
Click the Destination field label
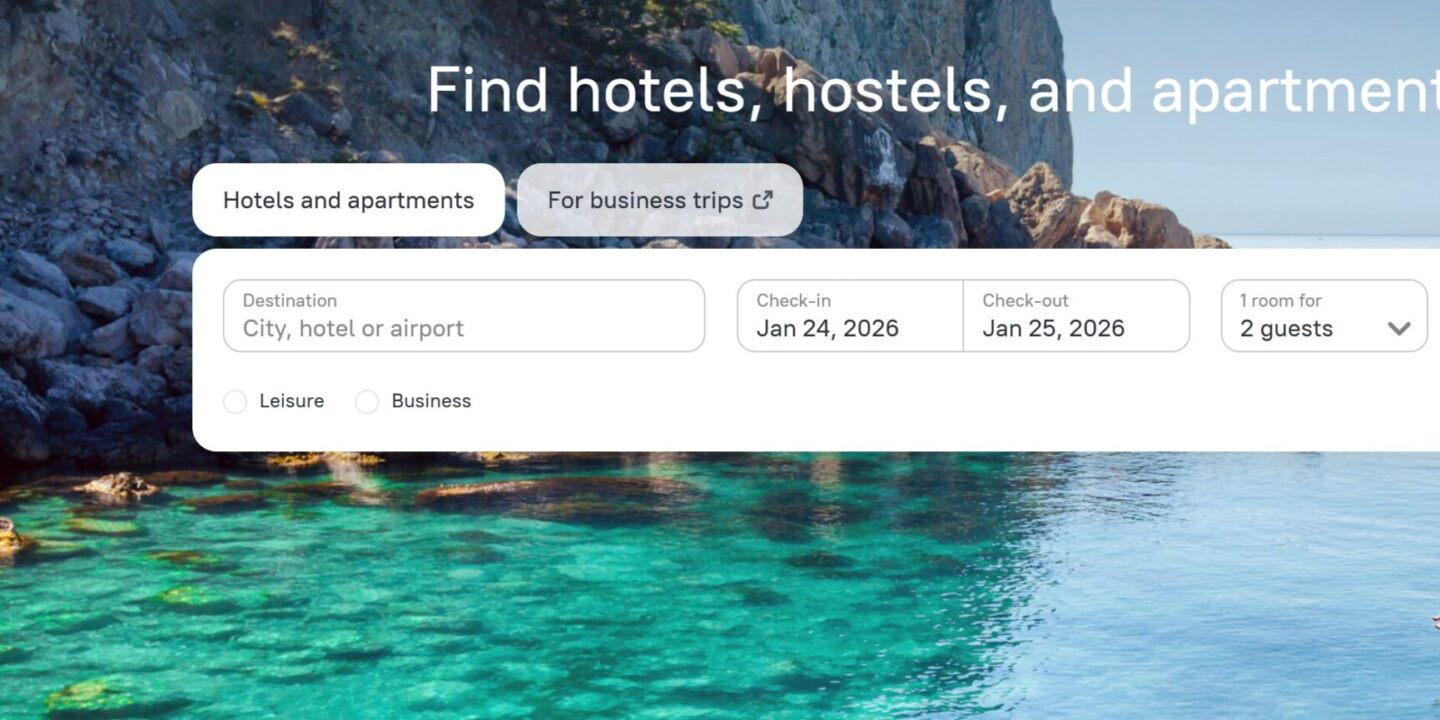point(290,300)
